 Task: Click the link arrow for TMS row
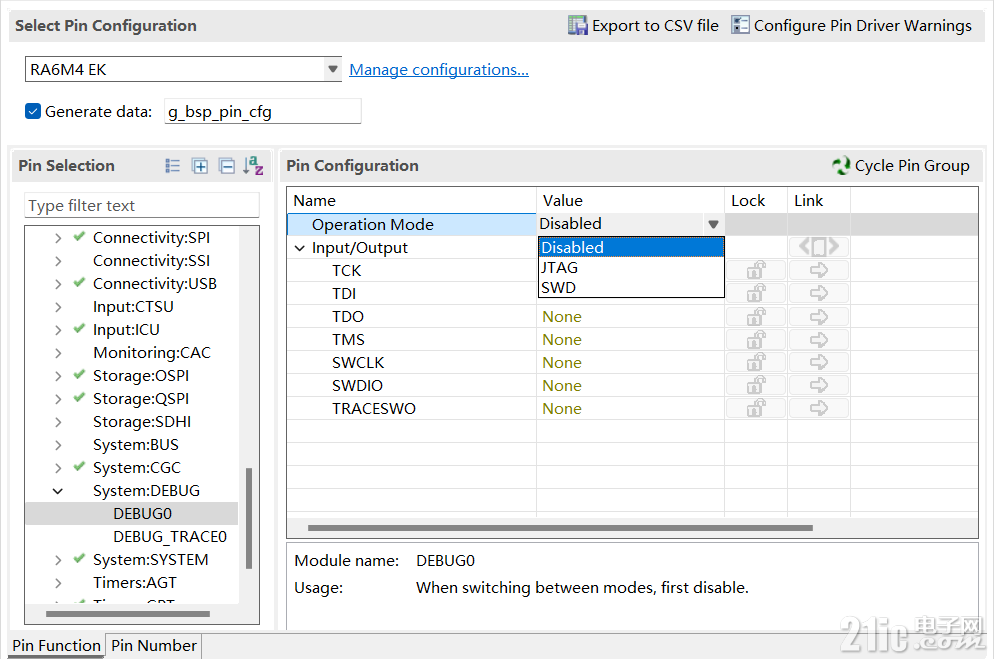click(818, 340)
